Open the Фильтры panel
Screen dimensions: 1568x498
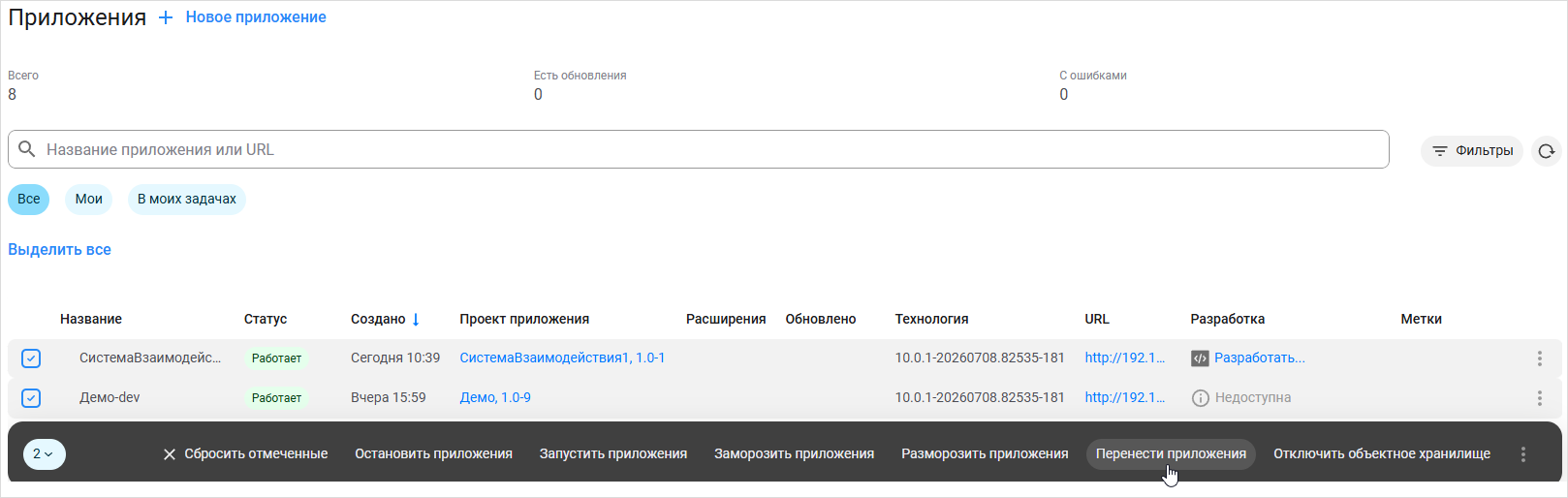[x=1472, y=151]
